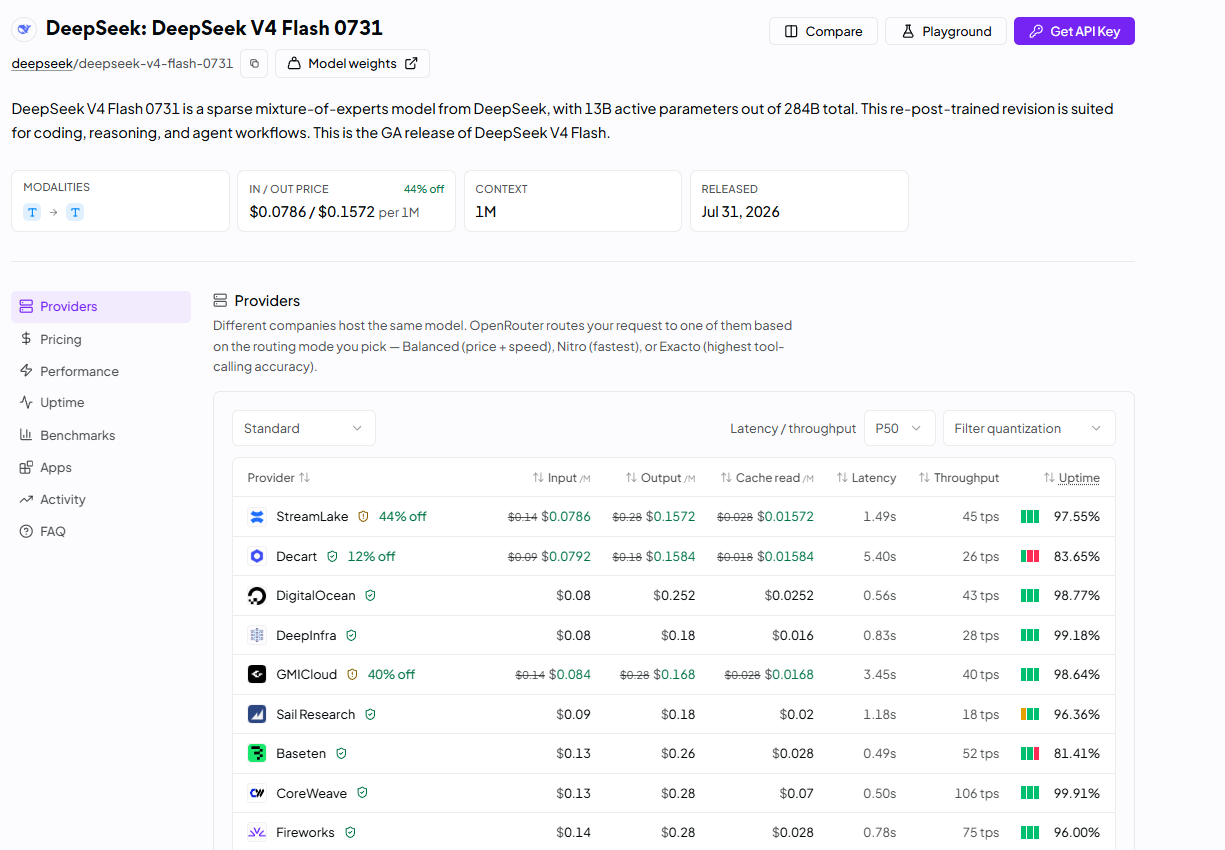Image resolution: width=1225 pixels, height=850 pixels.
Task: Open the CoreWeave provider name
Action: pos(311,793)
